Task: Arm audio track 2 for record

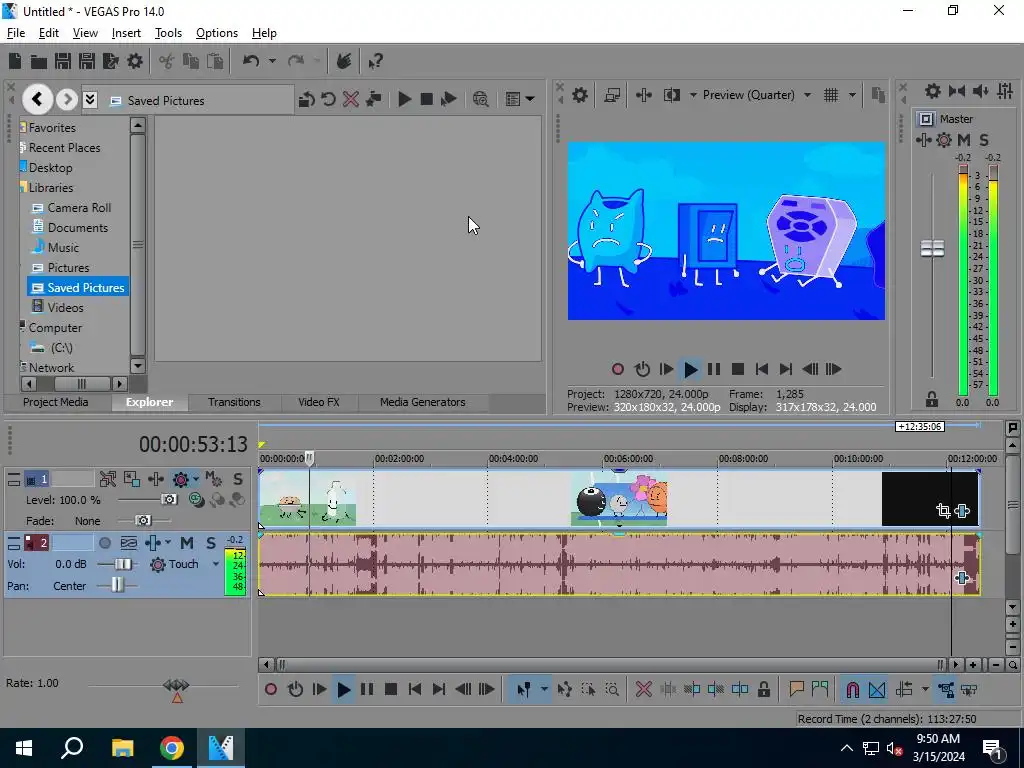Action: click(104, 543)
